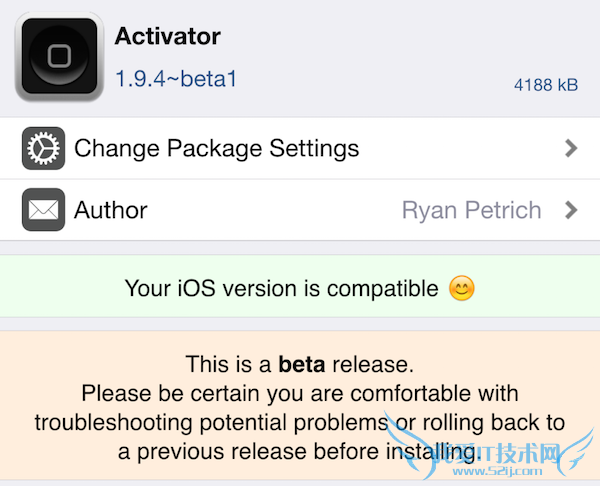Tap the iOS version compatible message
This screenshot has width=600, height=486.
(281, 289)
